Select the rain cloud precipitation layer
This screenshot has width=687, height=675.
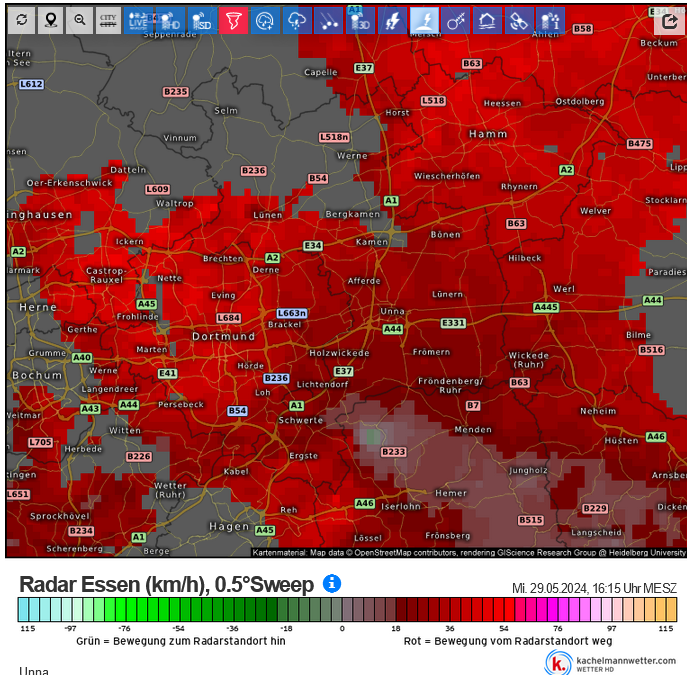pyautogui.click(x=297, y=20)
